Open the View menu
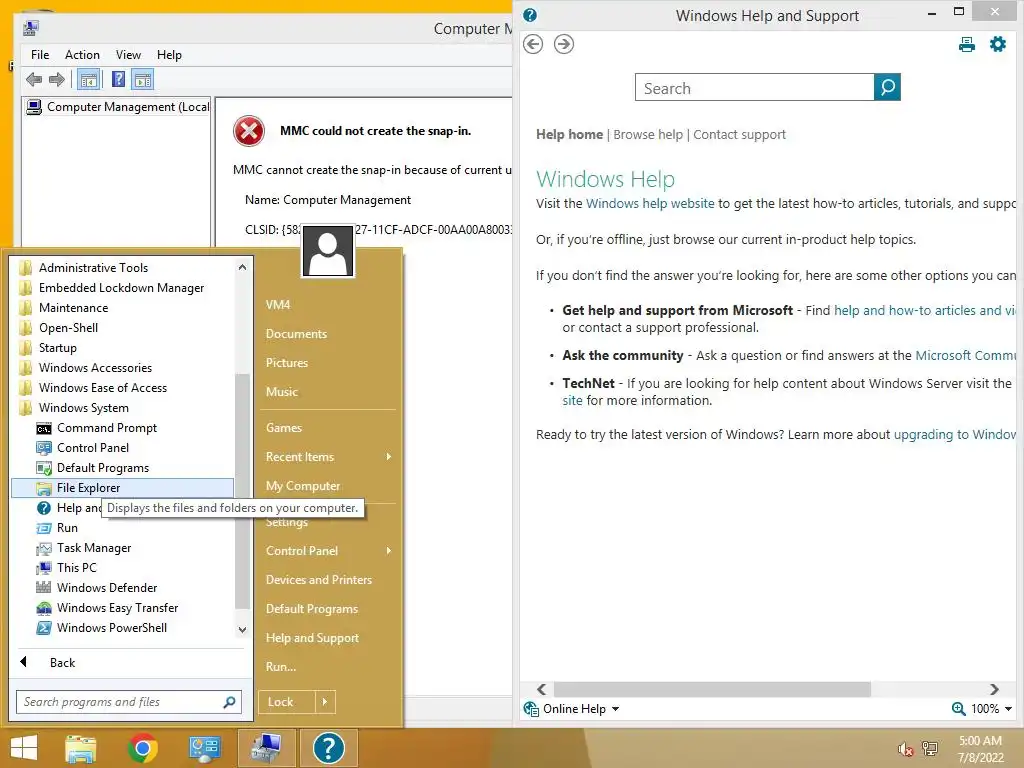The height and width of the screenshot is (768, 1024). pyautogui.click(x=128, y=55)
